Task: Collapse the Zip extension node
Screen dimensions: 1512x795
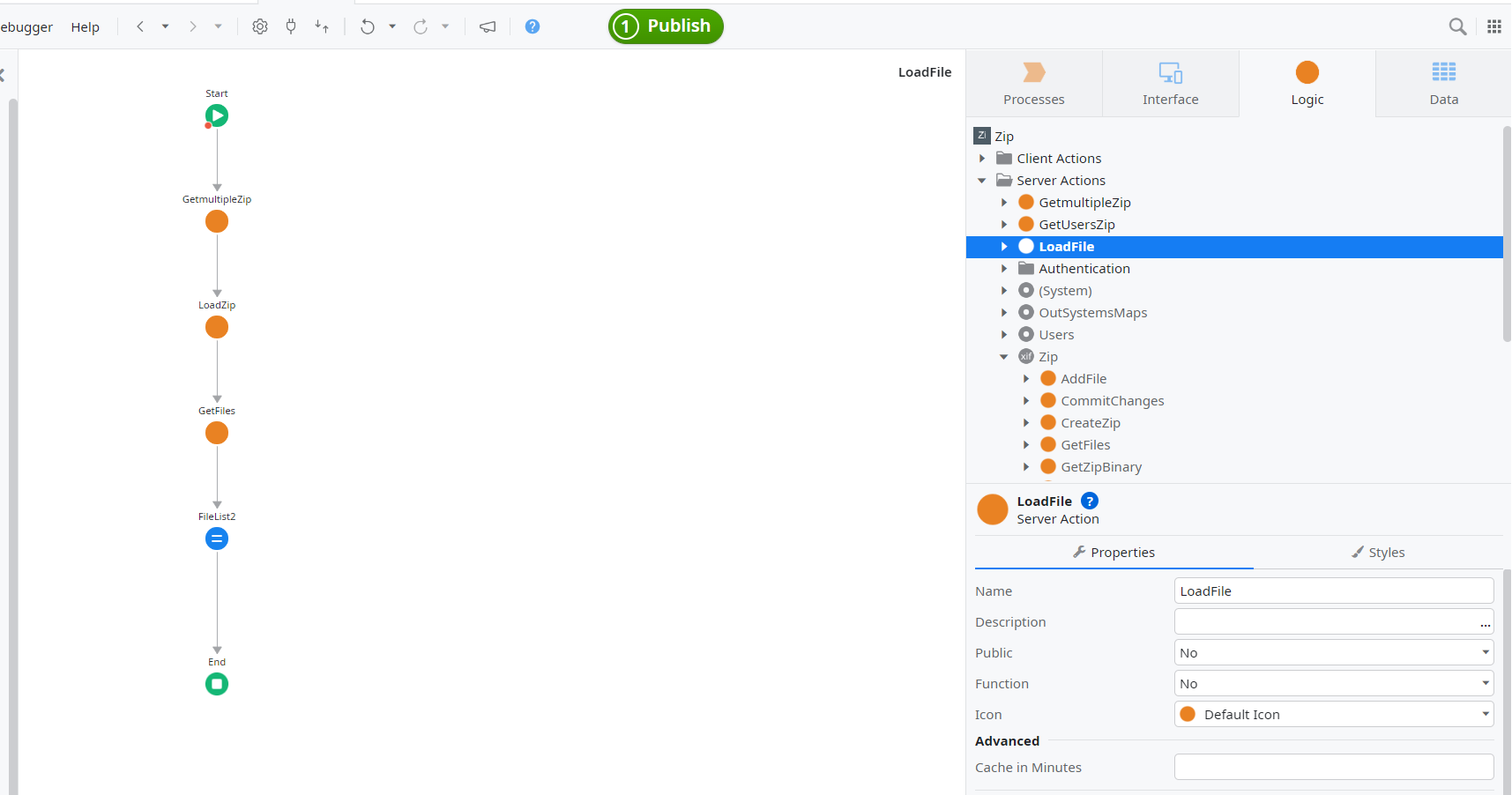Action: (1004, 357)
